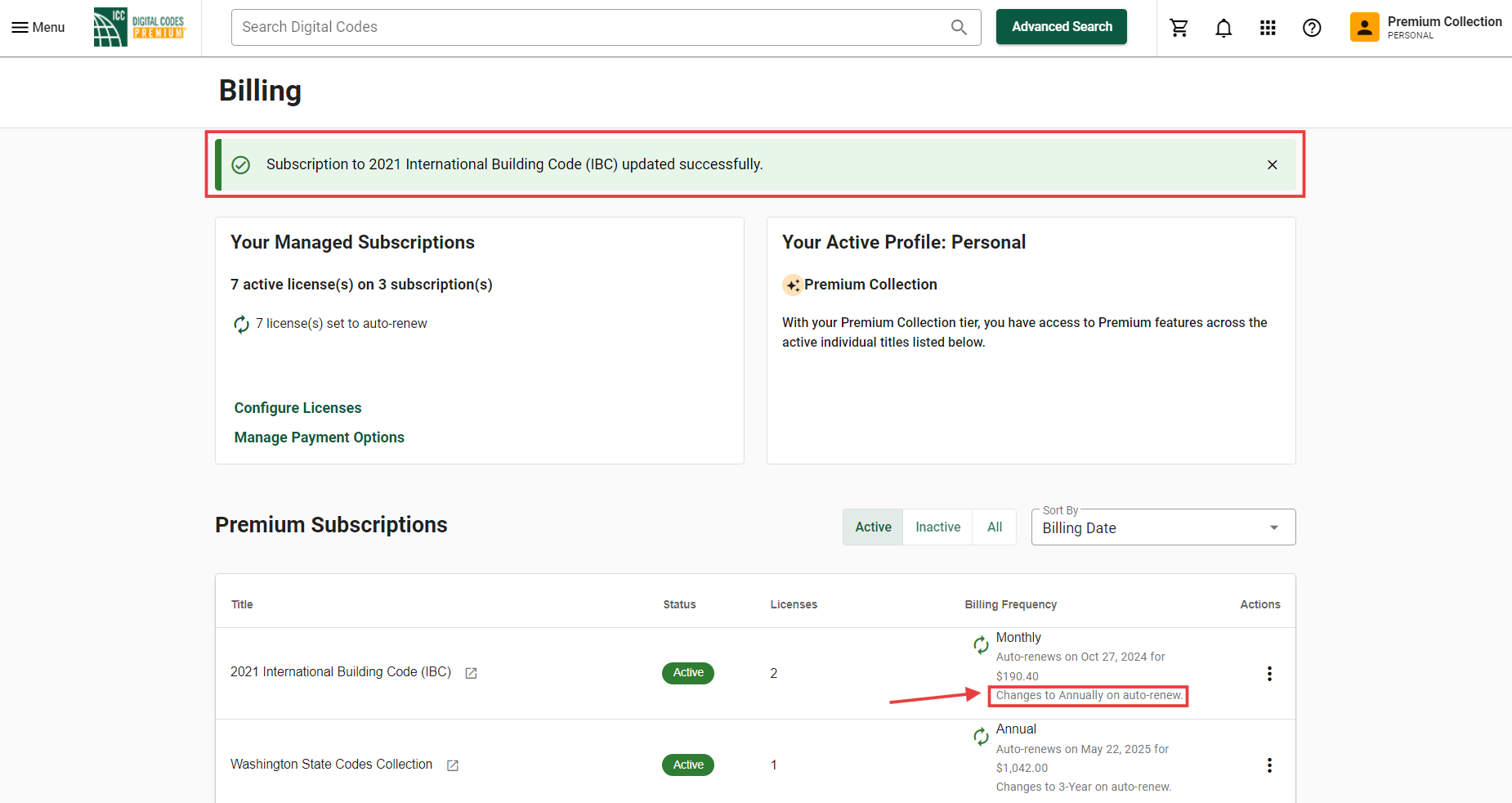Viewport: 1512px width, 803px height.
Task: Click the help question mark icon
Action: [1311, 28]
